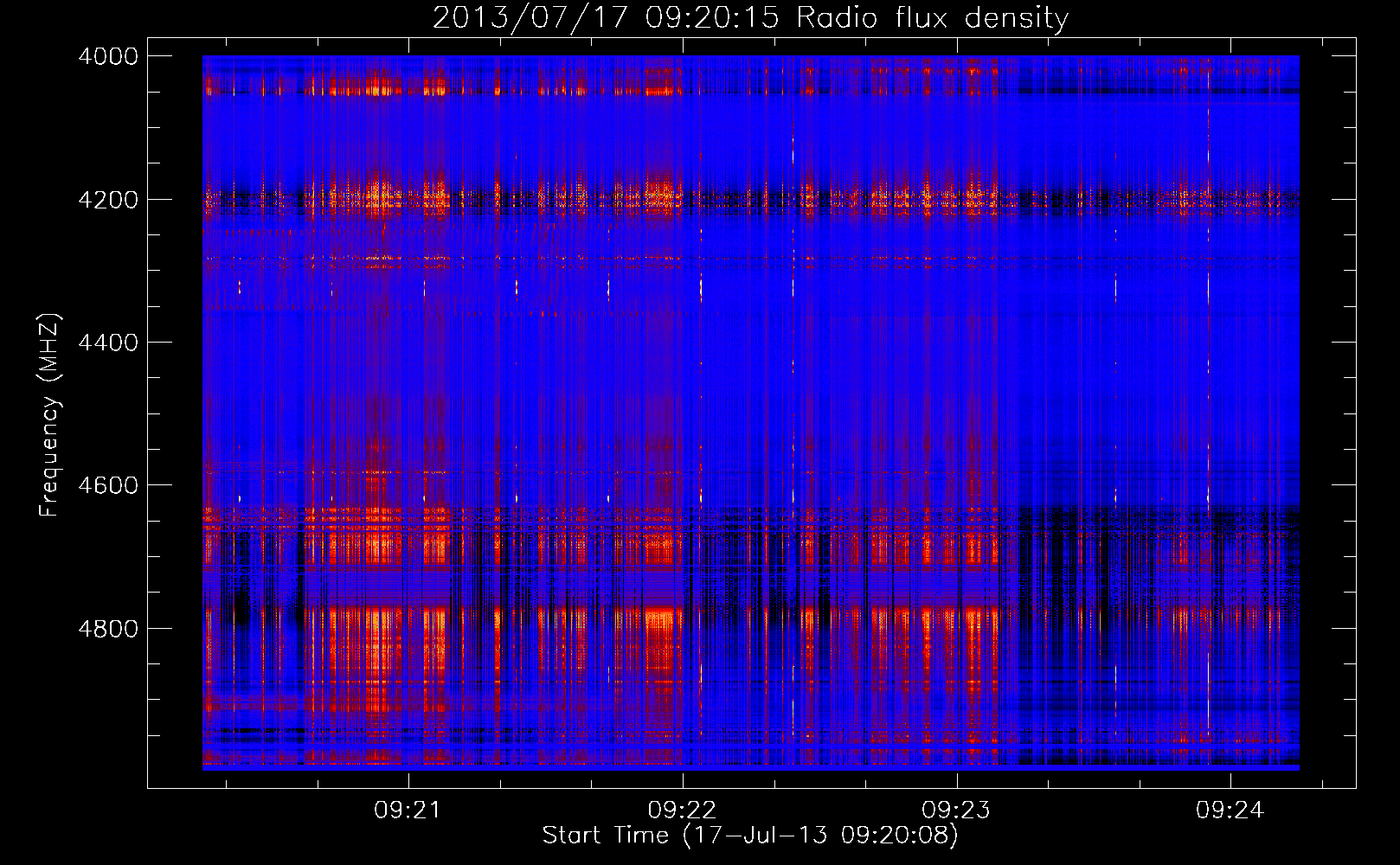
Task: Select the 4000 frequency tick label
Action: click(108, 56)
